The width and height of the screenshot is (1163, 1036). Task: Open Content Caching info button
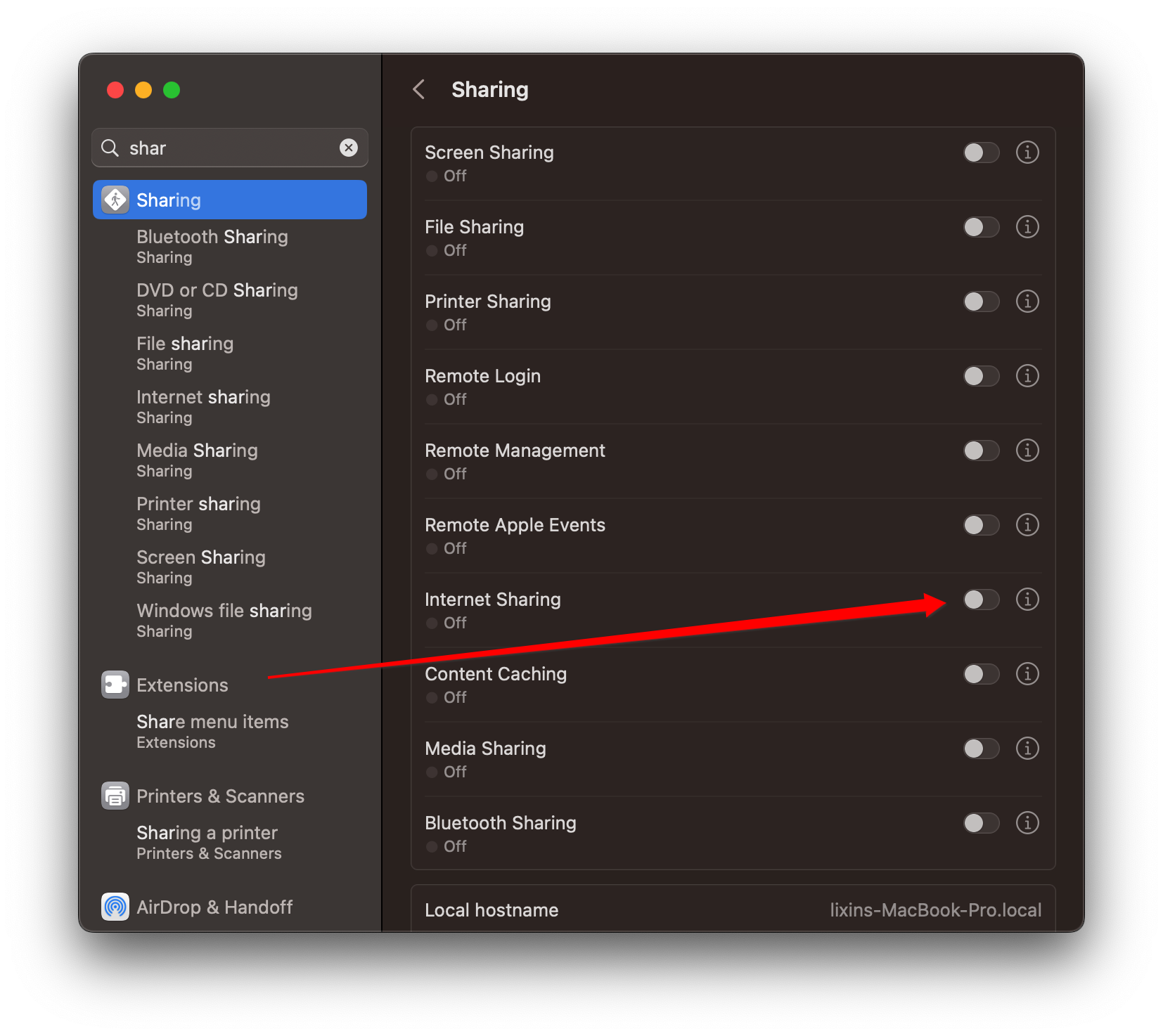pyautogui.click(x=1027, y=673)
